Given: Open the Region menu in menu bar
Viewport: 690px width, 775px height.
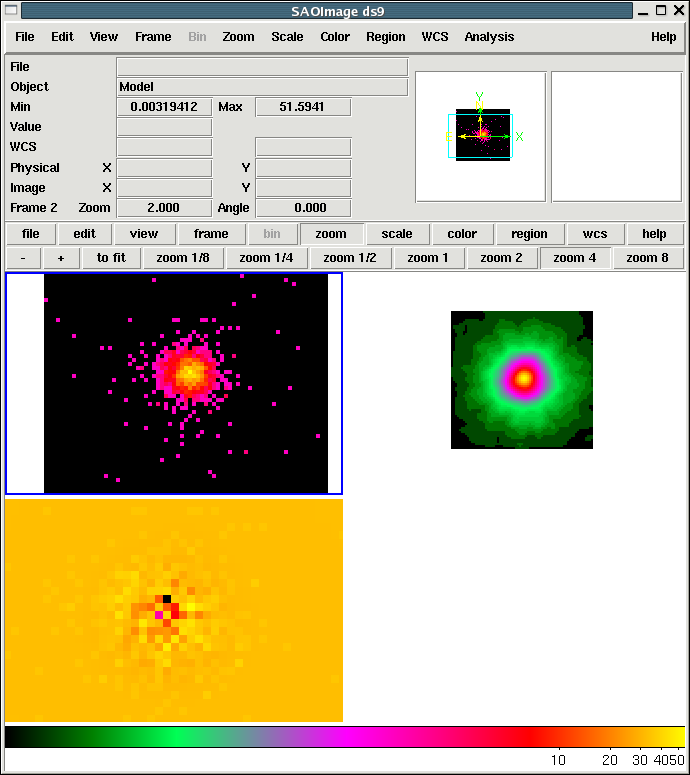Looking at the screenshot, I should pos(385,37).
